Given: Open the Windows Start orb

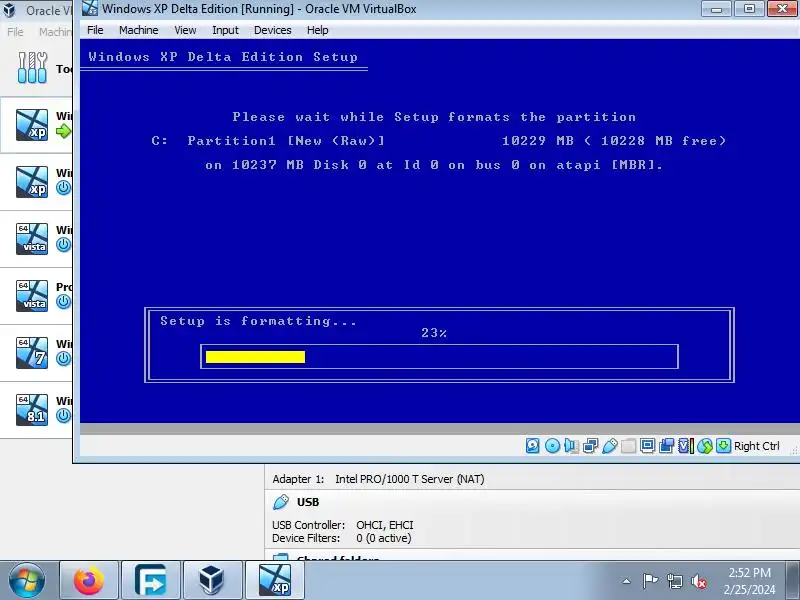Looking at the screenshot, I should [27, 581].
